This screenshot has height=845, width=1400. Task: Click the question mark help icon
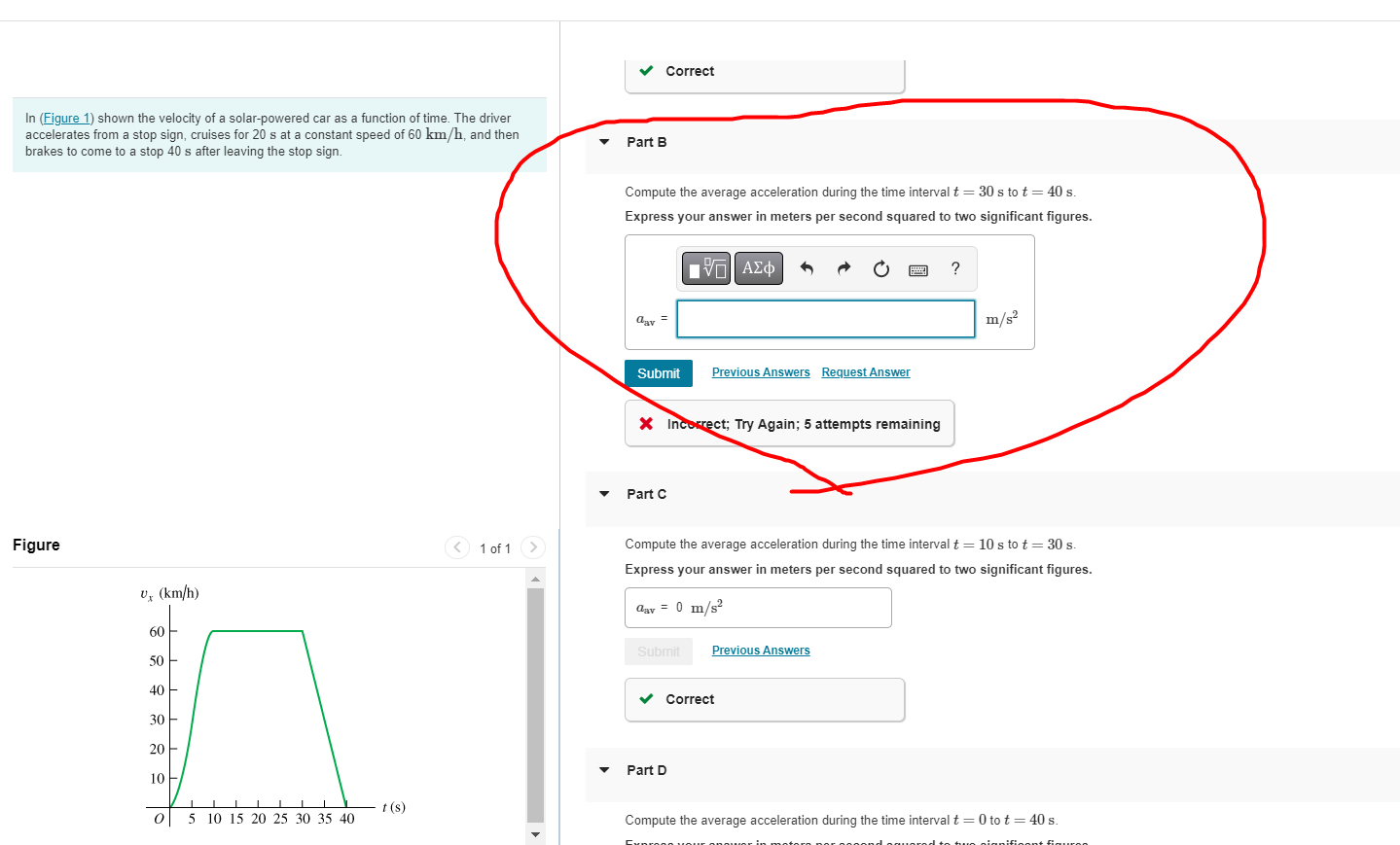(x=954, y=268)
